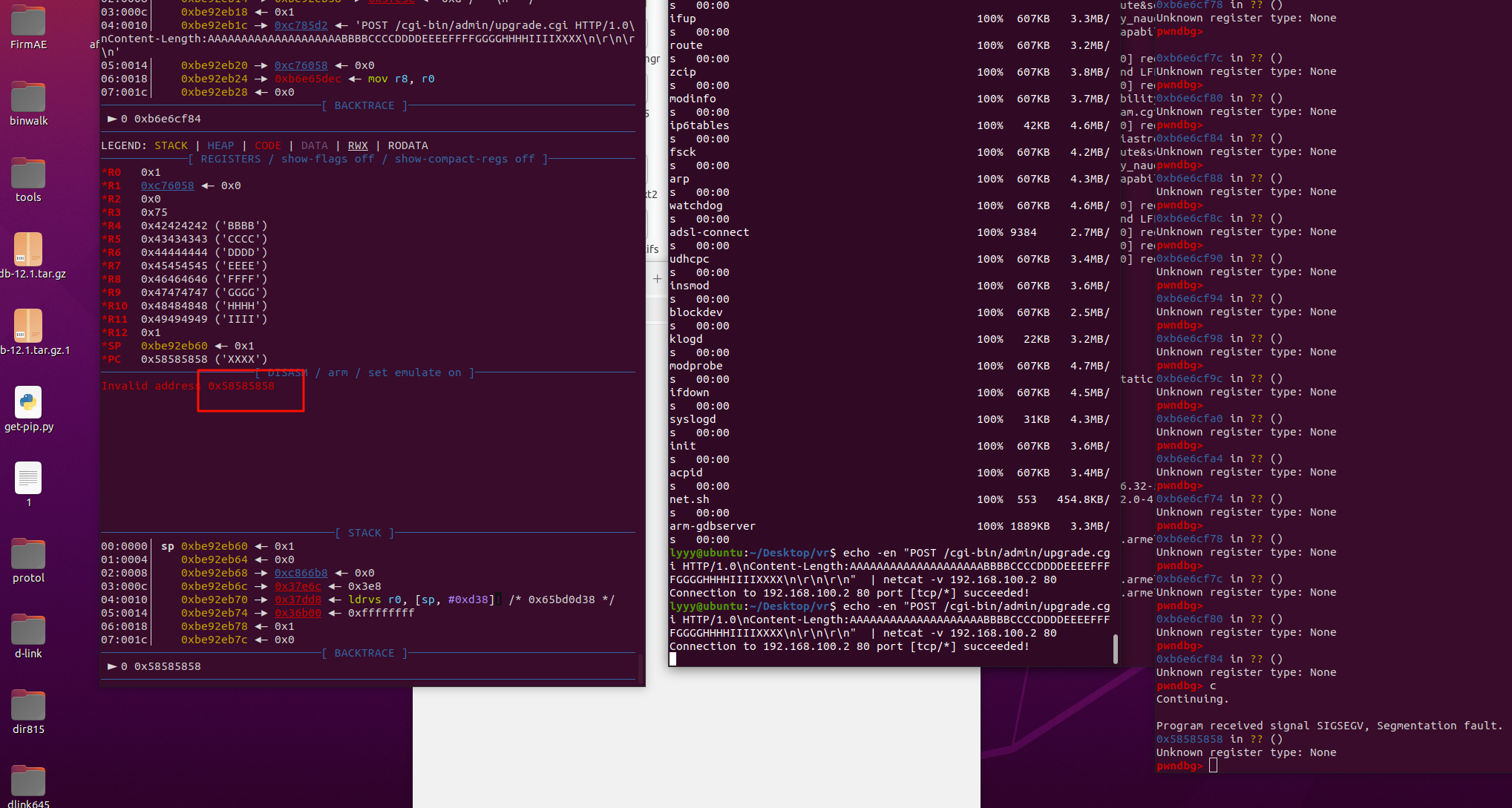The image size is (1512, 808).
Task: Select the get-pip.py Python file icon
Action: [28, 403]
